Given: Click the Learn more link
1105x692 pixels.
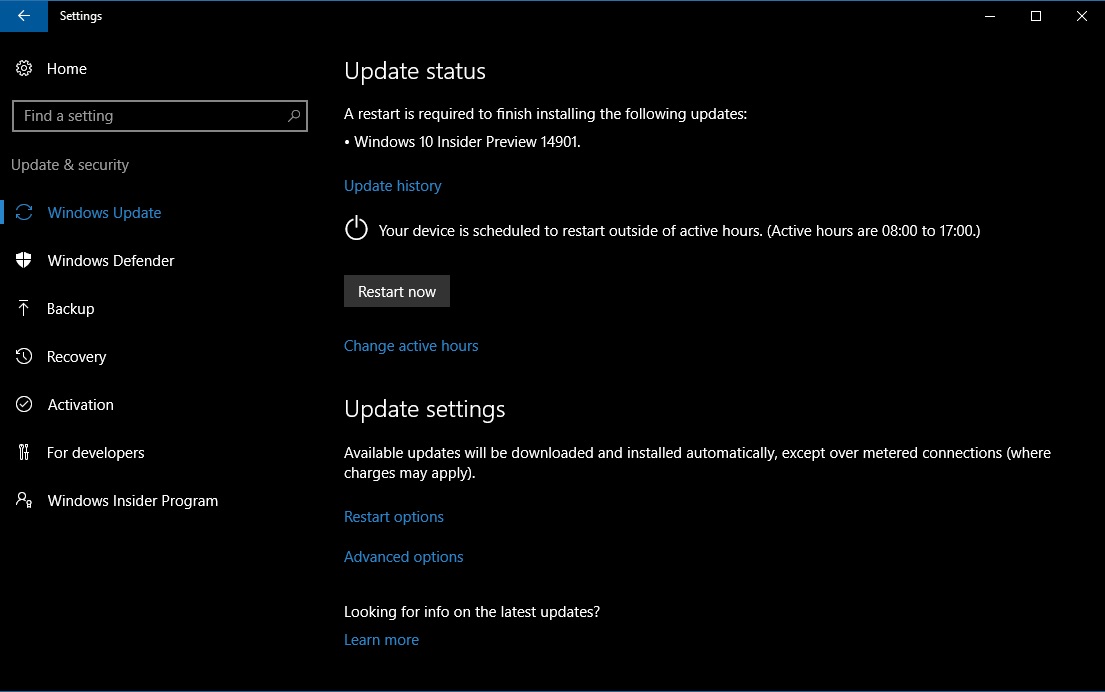Looking at the screenshot, I should (x=381, y=639).
